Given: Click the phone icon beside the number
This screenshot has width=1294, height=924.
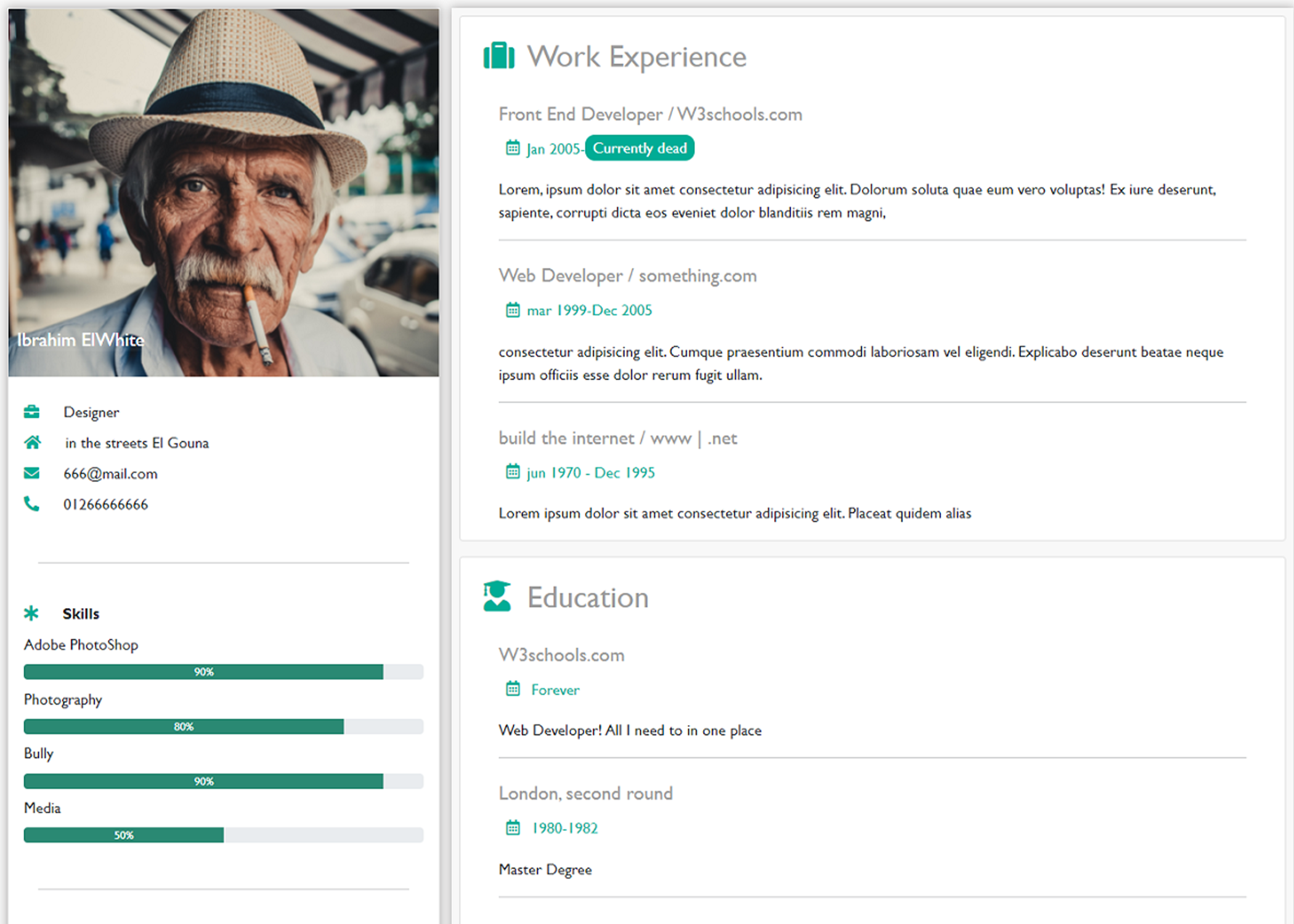Looking at the screenshot, I should click(x=31, y=504).
